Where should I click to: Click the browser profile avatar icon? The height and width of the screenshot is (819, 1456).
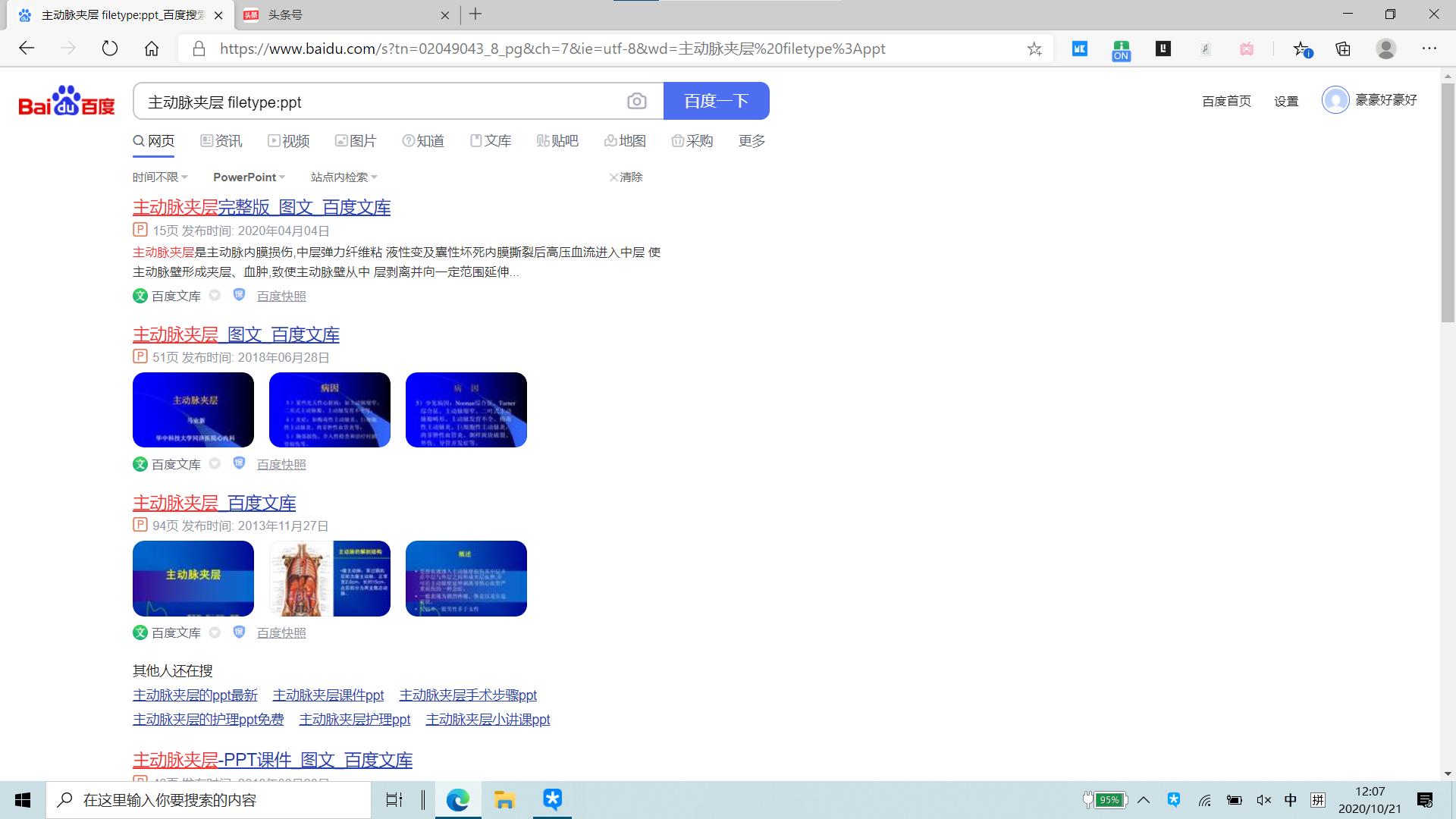tap(1385, 49)
